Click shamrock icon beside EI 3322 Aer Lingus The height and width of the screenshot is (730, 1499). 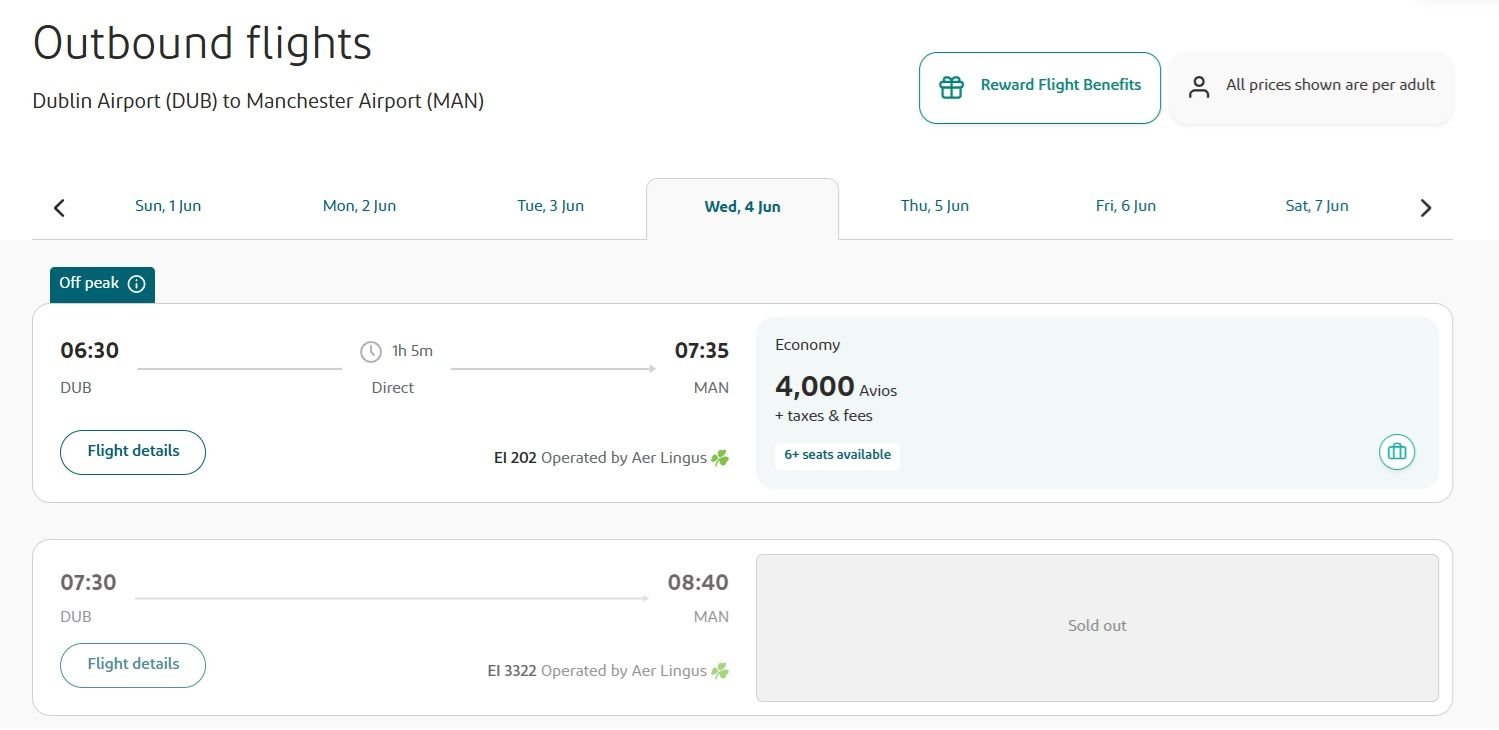coord(720,671)
